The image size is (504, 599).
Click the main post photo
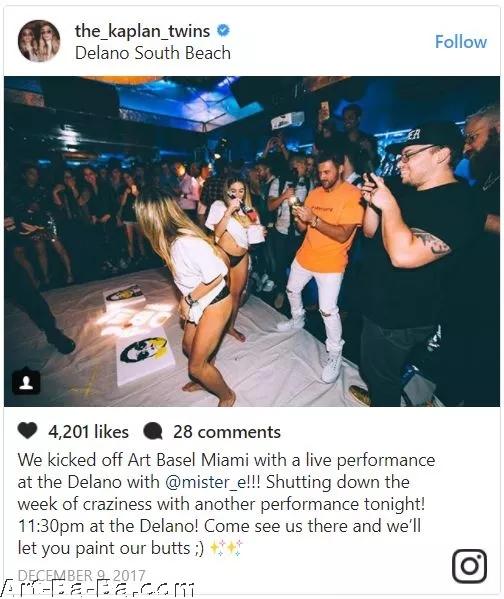click(x=252, y=241)
